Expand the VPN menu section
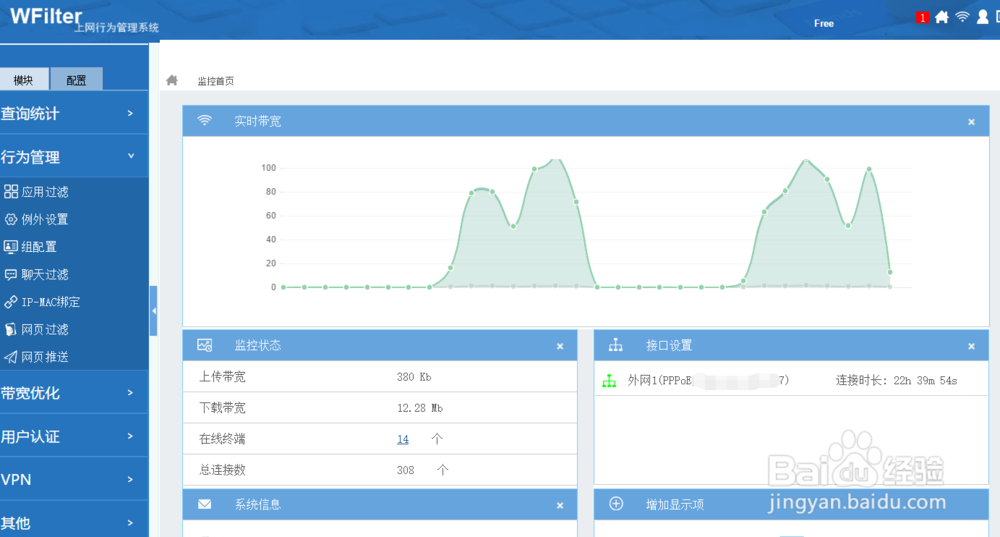Screen dimensions: 1000x537 tap(74, 480)
